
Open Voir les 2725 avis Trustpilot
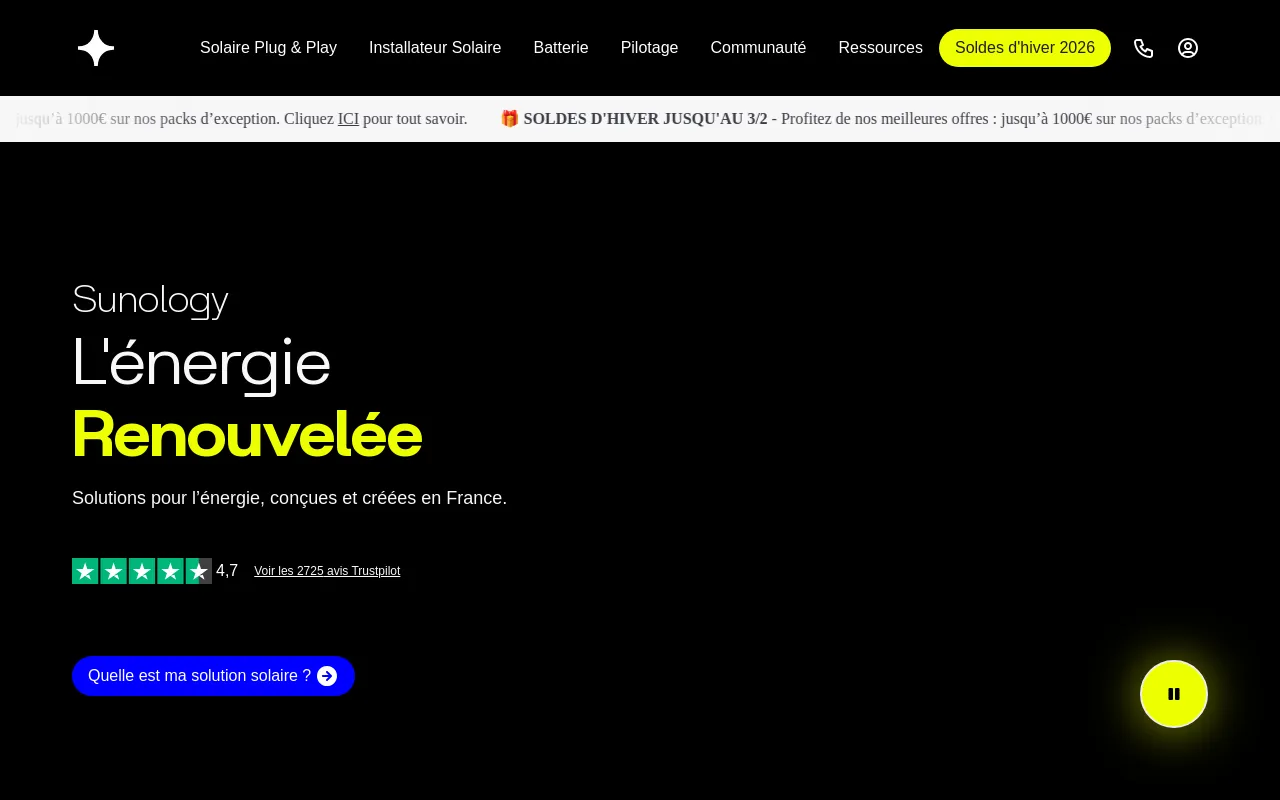(327, 571)
